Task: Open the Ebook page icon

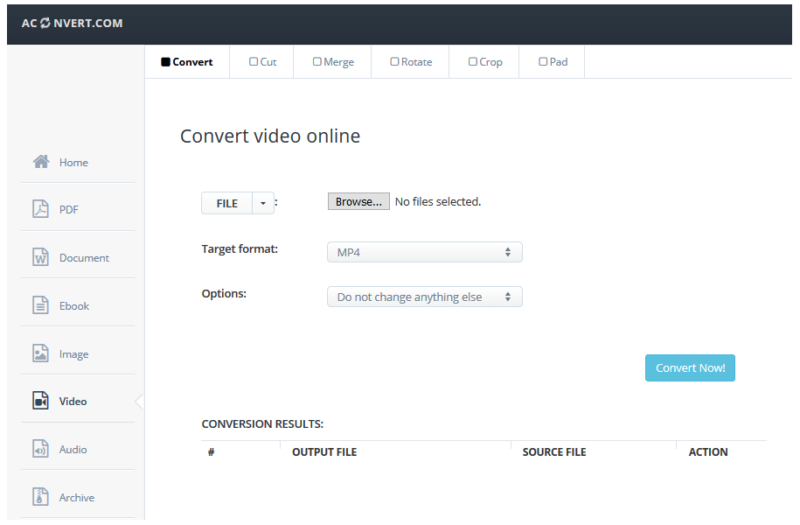Action: coord(40,305)
